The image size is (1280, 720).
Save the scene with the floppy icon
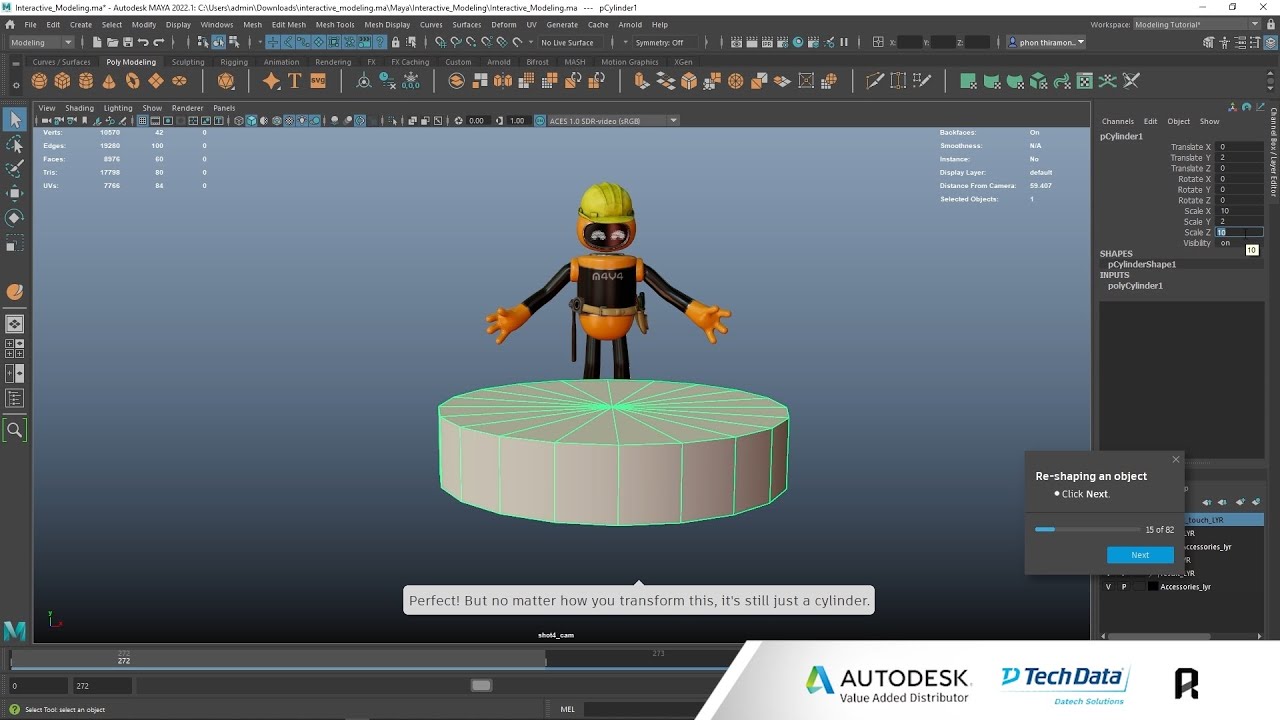pos(127,42)
